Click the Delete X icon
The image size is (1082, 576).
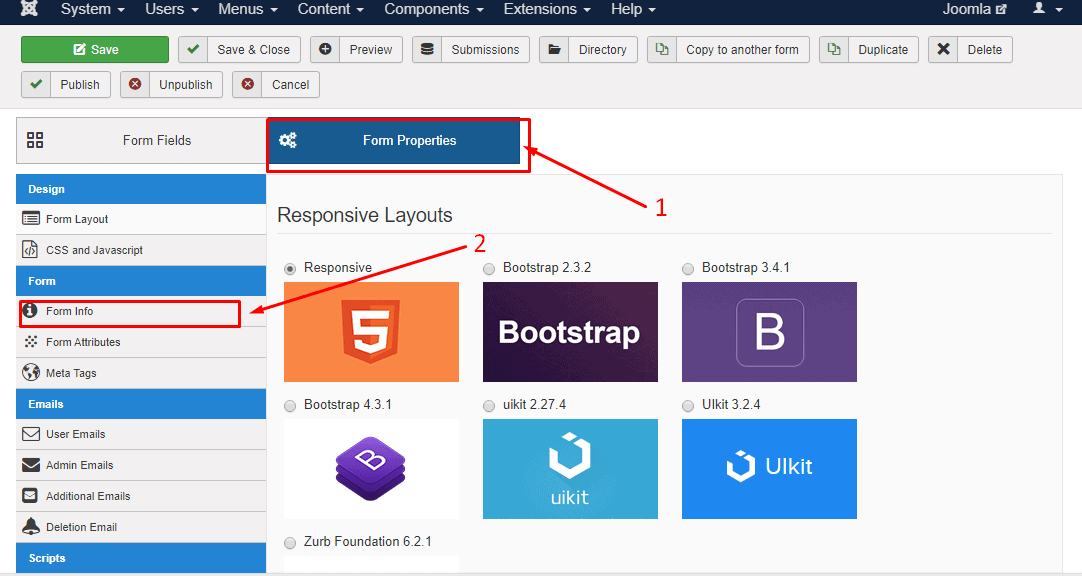pos(943,49)
